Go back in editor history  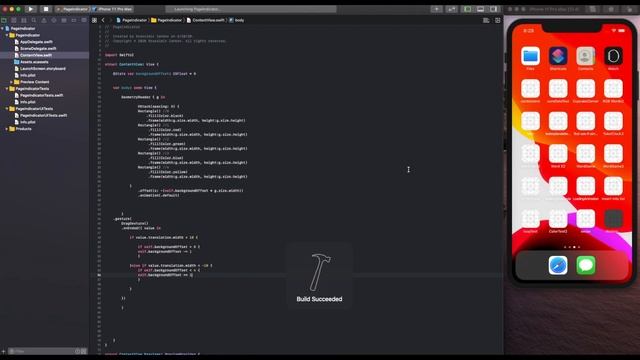(103, 20)
